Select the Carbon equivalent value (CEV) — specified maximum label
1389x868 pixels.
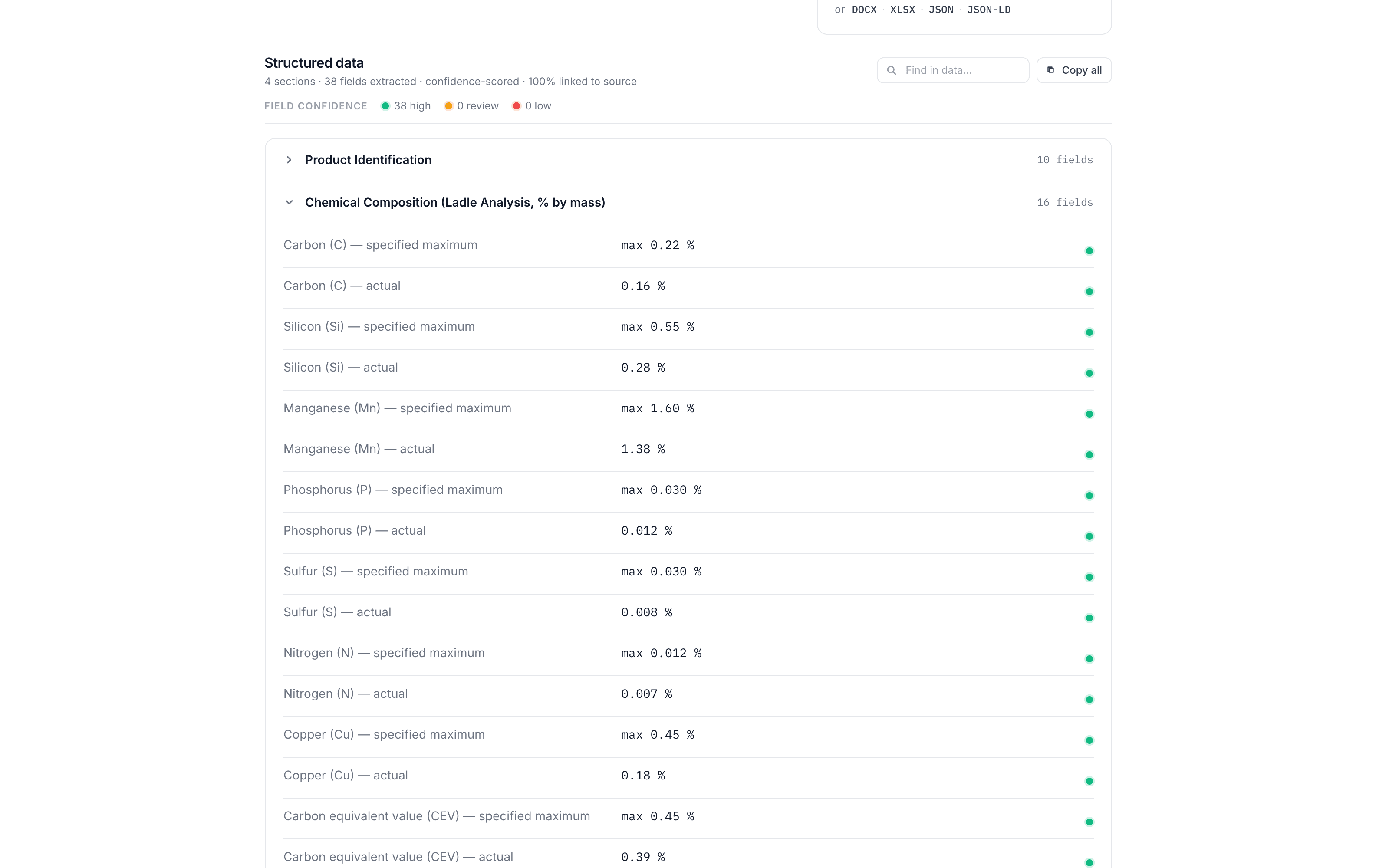coord(436,816)
